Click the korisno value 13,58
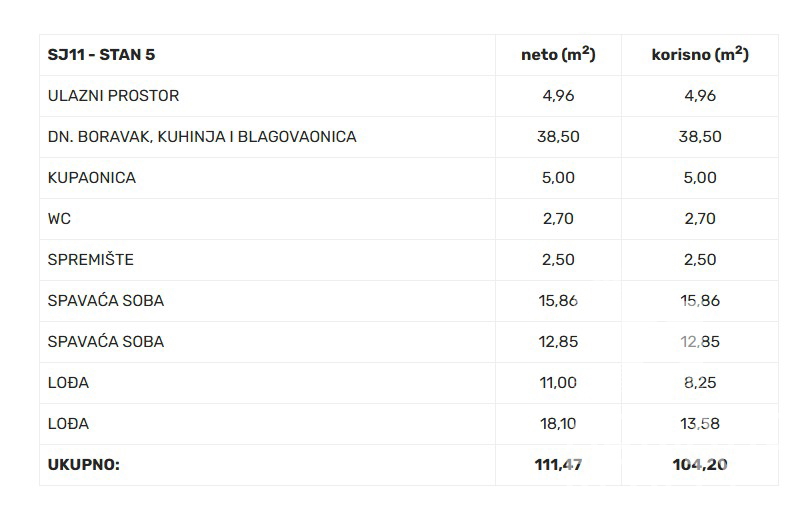805x509 pixels. coord(700,424)
